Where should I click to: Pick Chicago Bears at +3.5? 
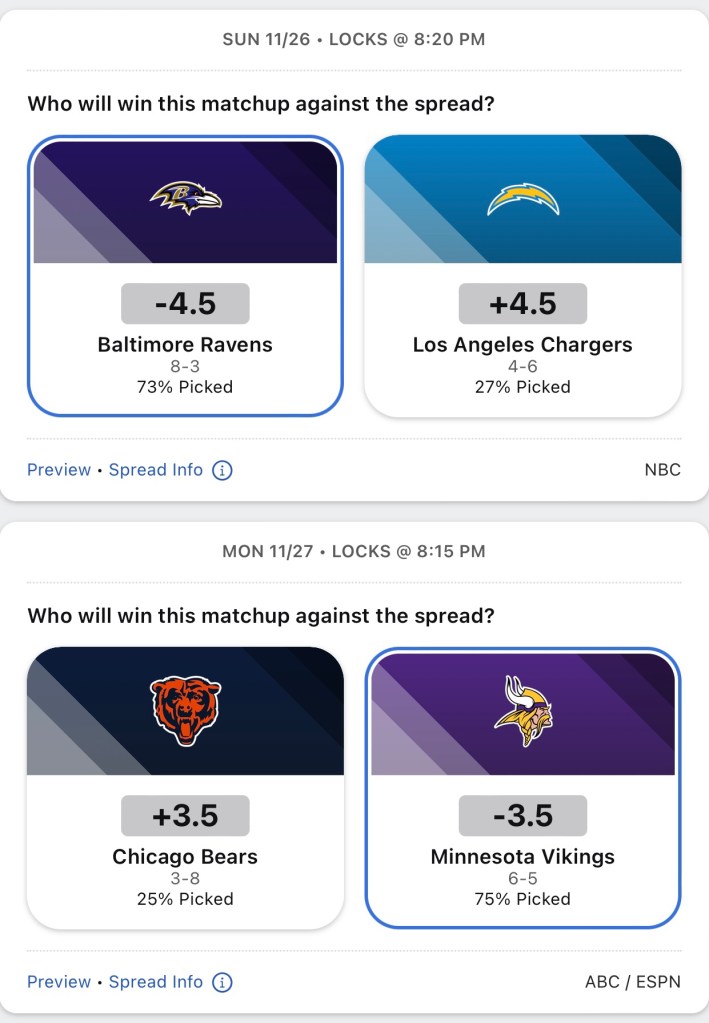click(185, 857)
